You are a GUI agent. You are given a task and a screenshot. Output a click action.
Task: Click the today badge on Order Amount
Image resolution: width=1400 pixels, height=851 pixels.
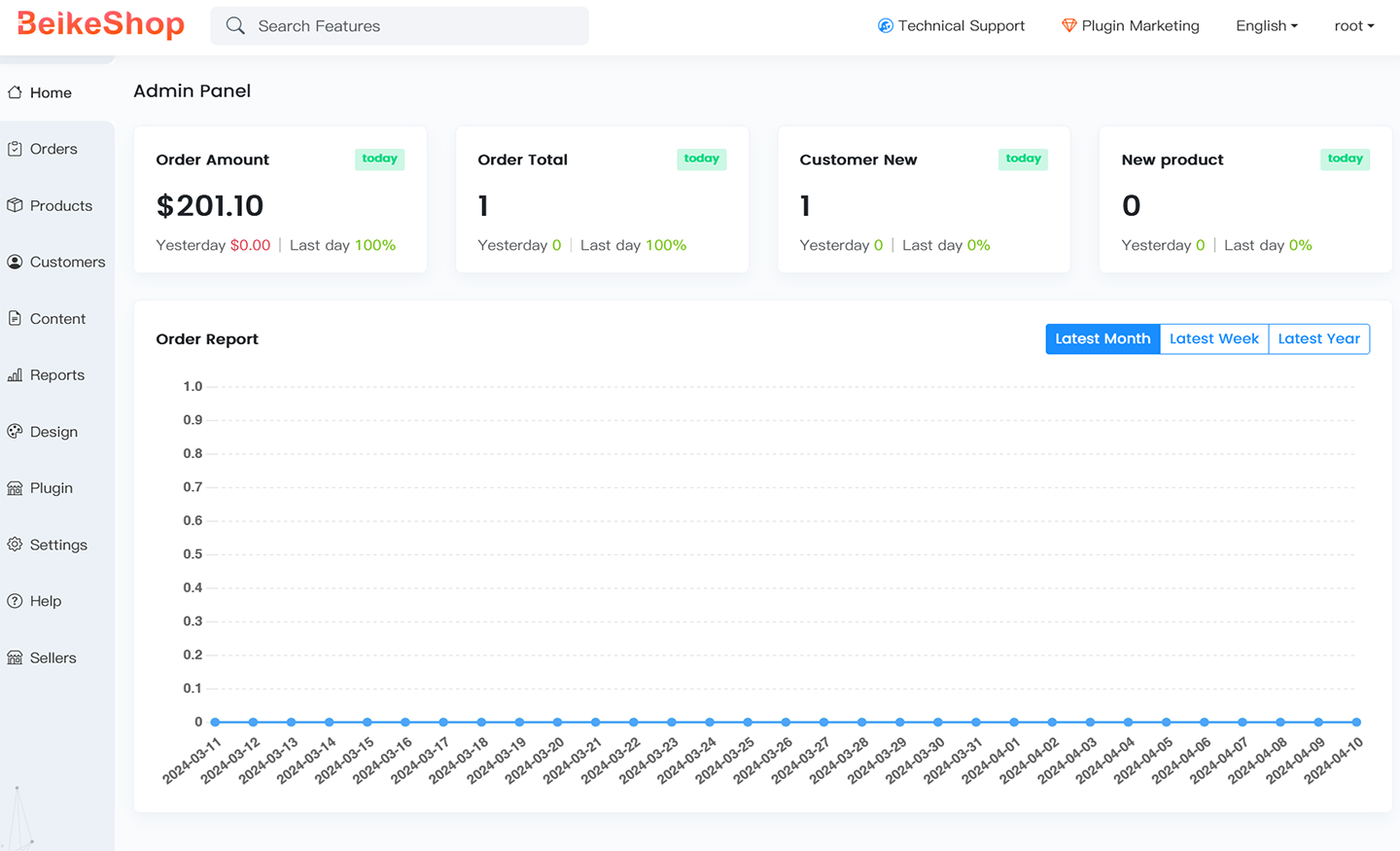pos(379,159)
